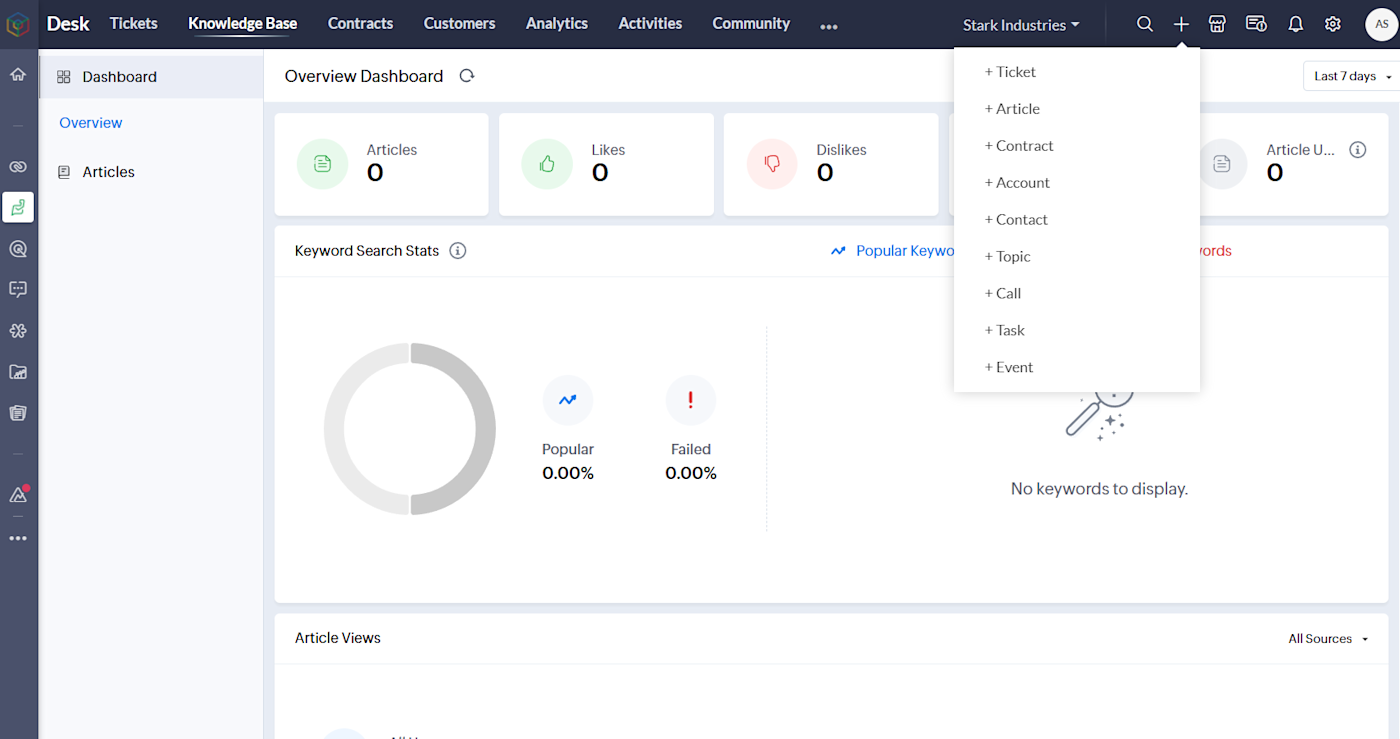
Task: Click the Overview Dashboard heading
Action: [364, 76]
